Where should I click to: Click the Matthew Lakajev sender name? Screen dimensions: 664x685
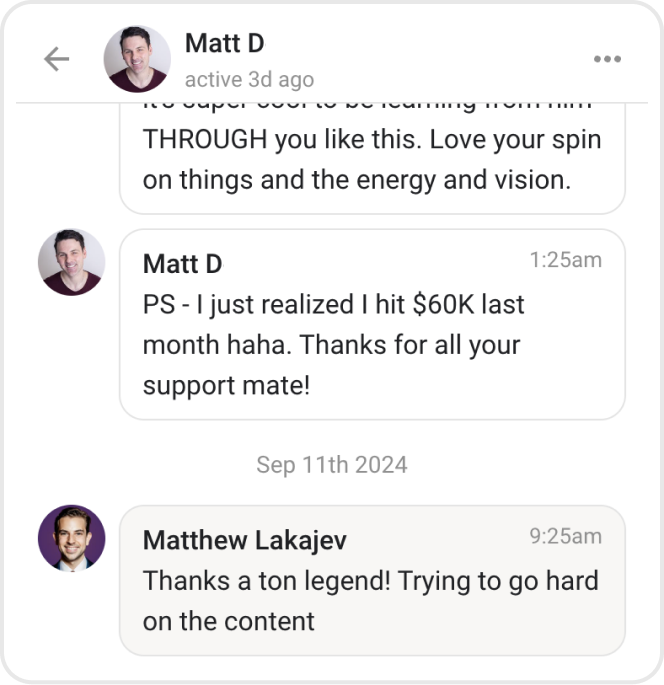click(x=244, y=541)
